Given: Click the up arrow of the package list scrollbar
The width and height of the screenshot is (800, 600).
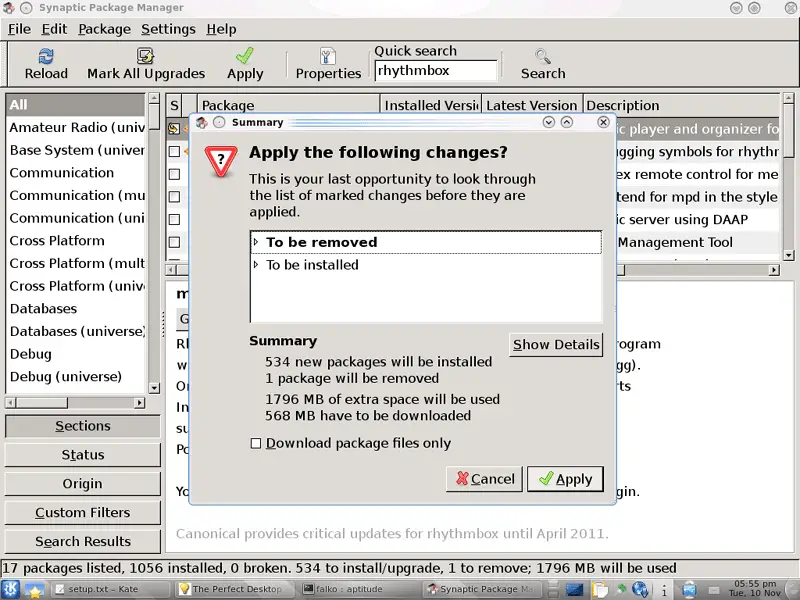Looking at the screenshot, I should pos(788,97).
